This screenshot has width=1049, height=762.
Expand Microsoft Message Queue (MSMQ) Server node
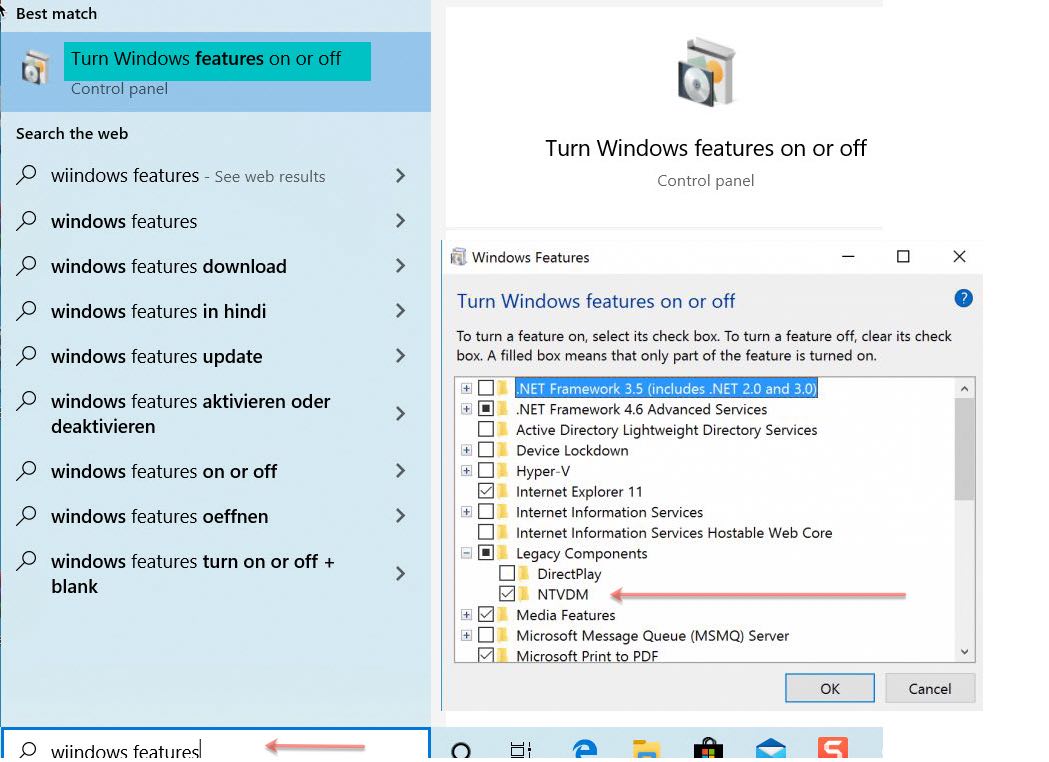point(466,635)
